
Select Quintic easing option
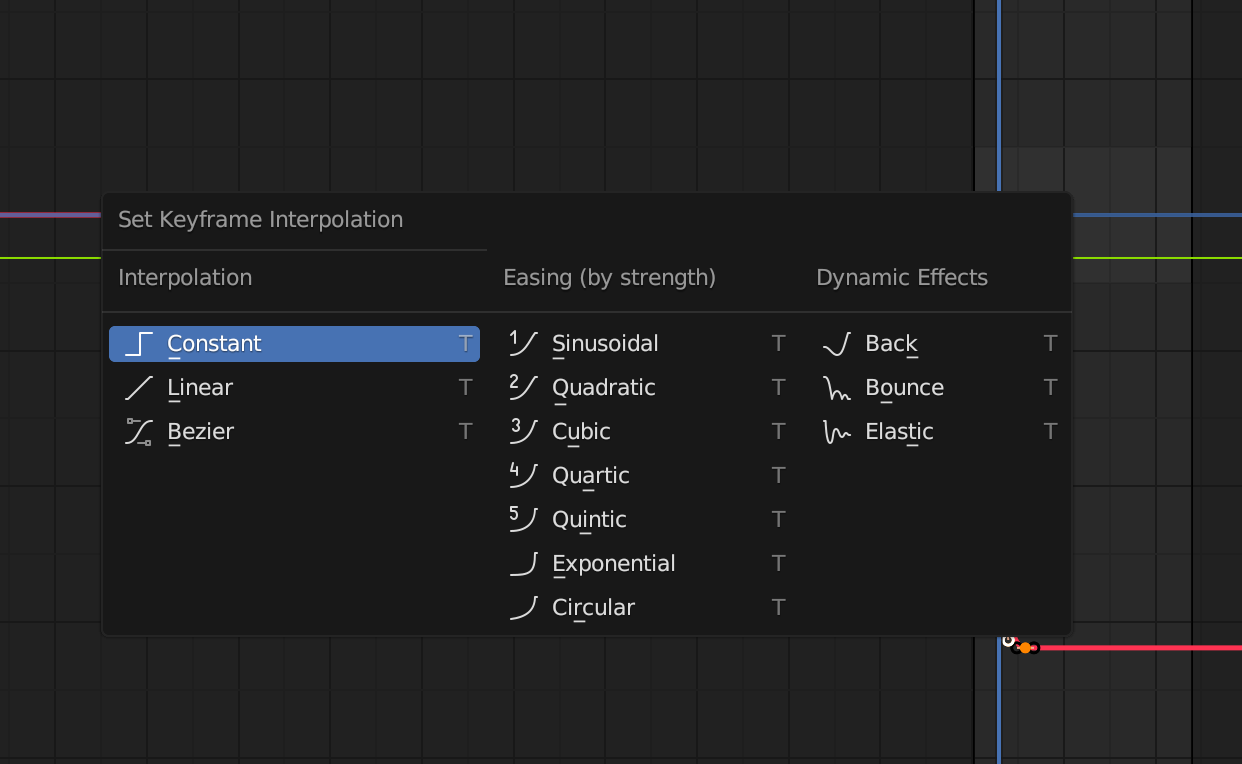pos(589,520)
